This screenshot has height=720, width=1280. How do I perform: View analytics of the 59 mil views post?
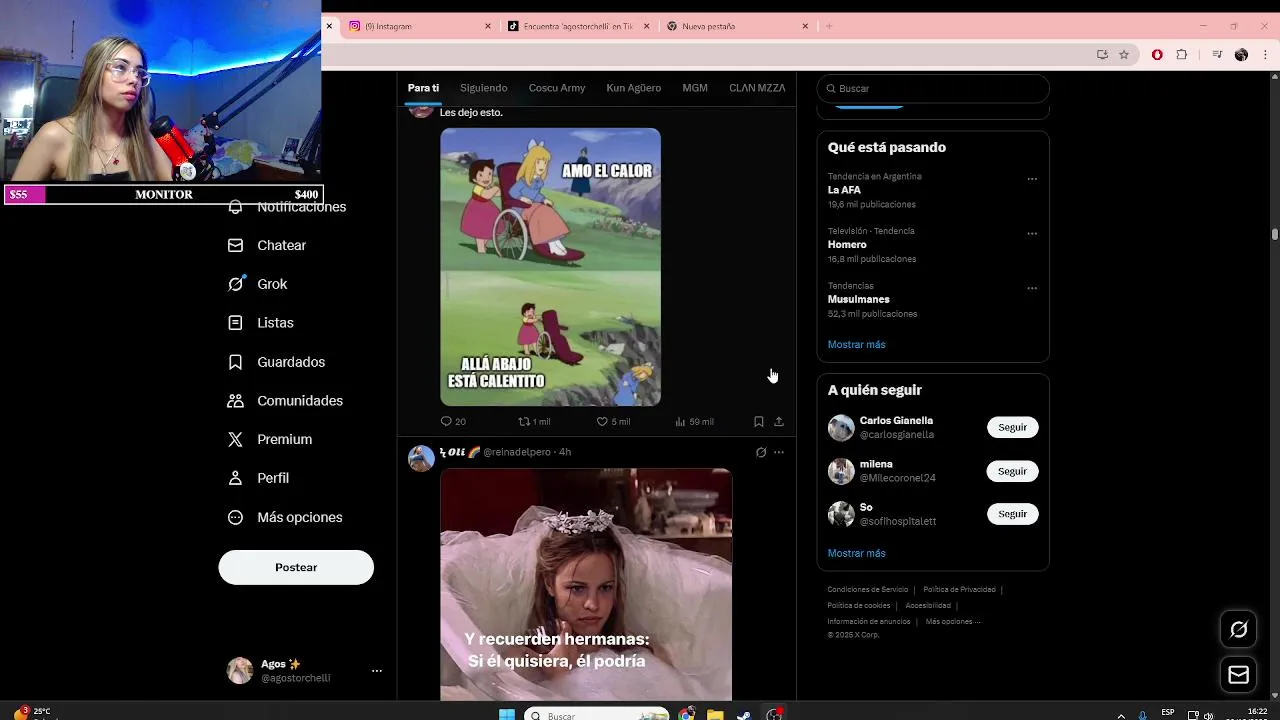point(694,422)
